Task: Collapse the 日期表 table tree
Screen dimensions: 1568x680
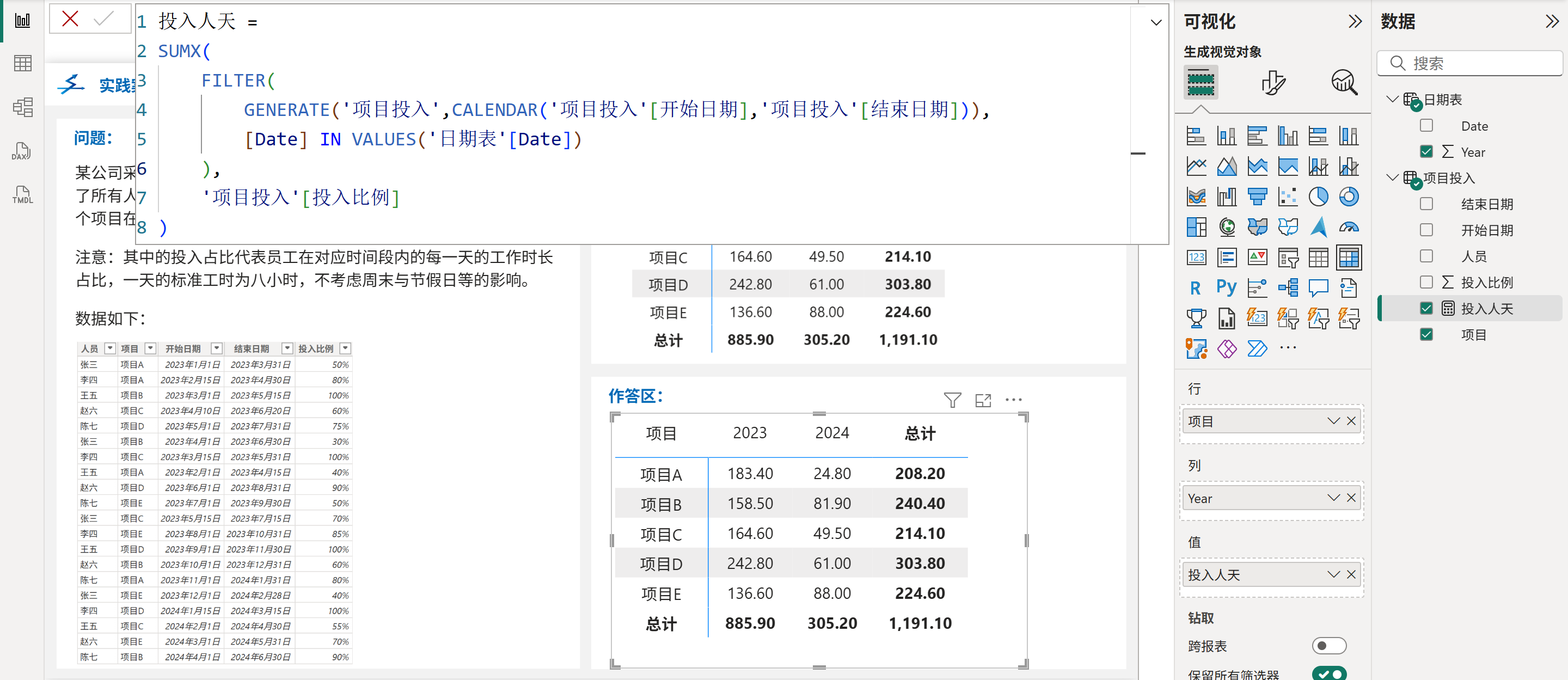Action: (1392, 99)
